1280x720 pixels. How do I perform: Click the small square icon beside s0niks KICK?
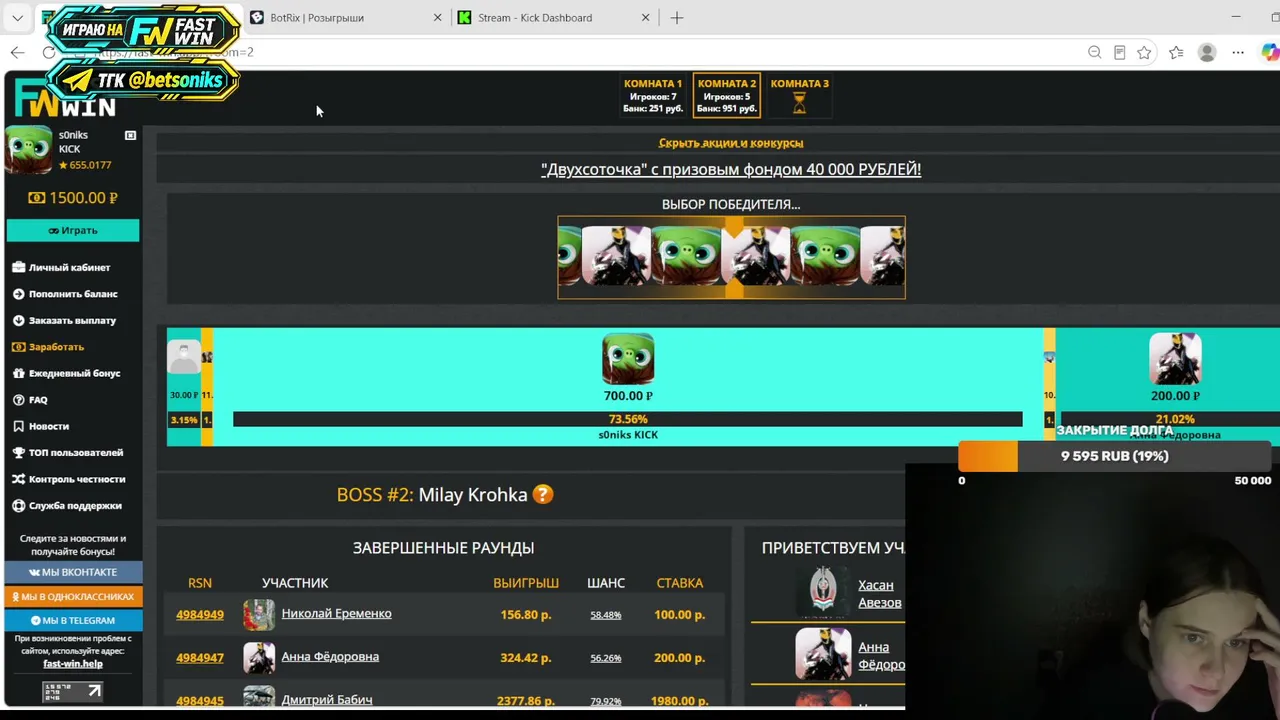[130, 135]
